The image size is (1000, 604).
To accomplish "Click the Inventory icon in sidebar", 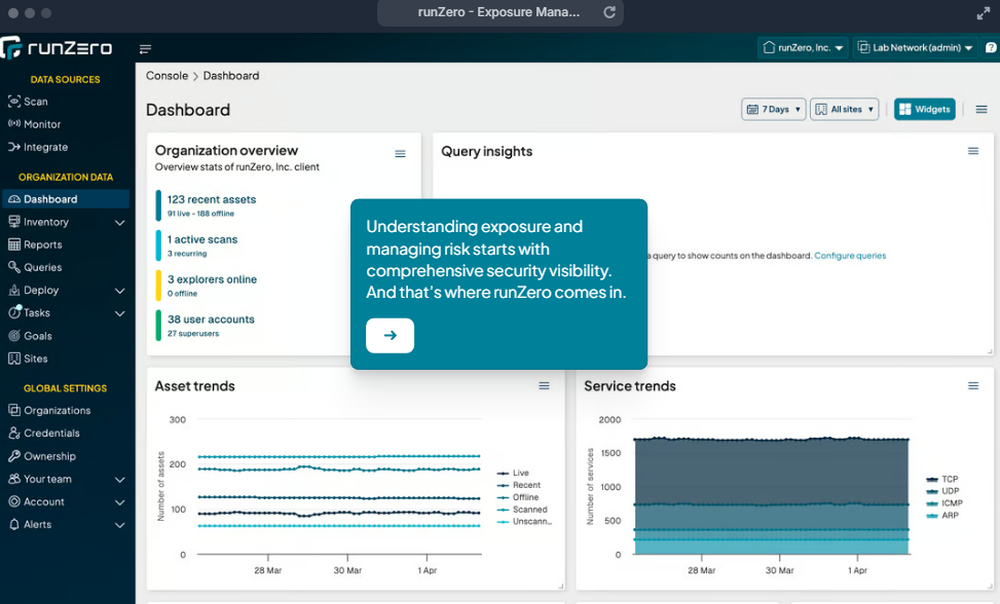I will (x=14, y=221).
